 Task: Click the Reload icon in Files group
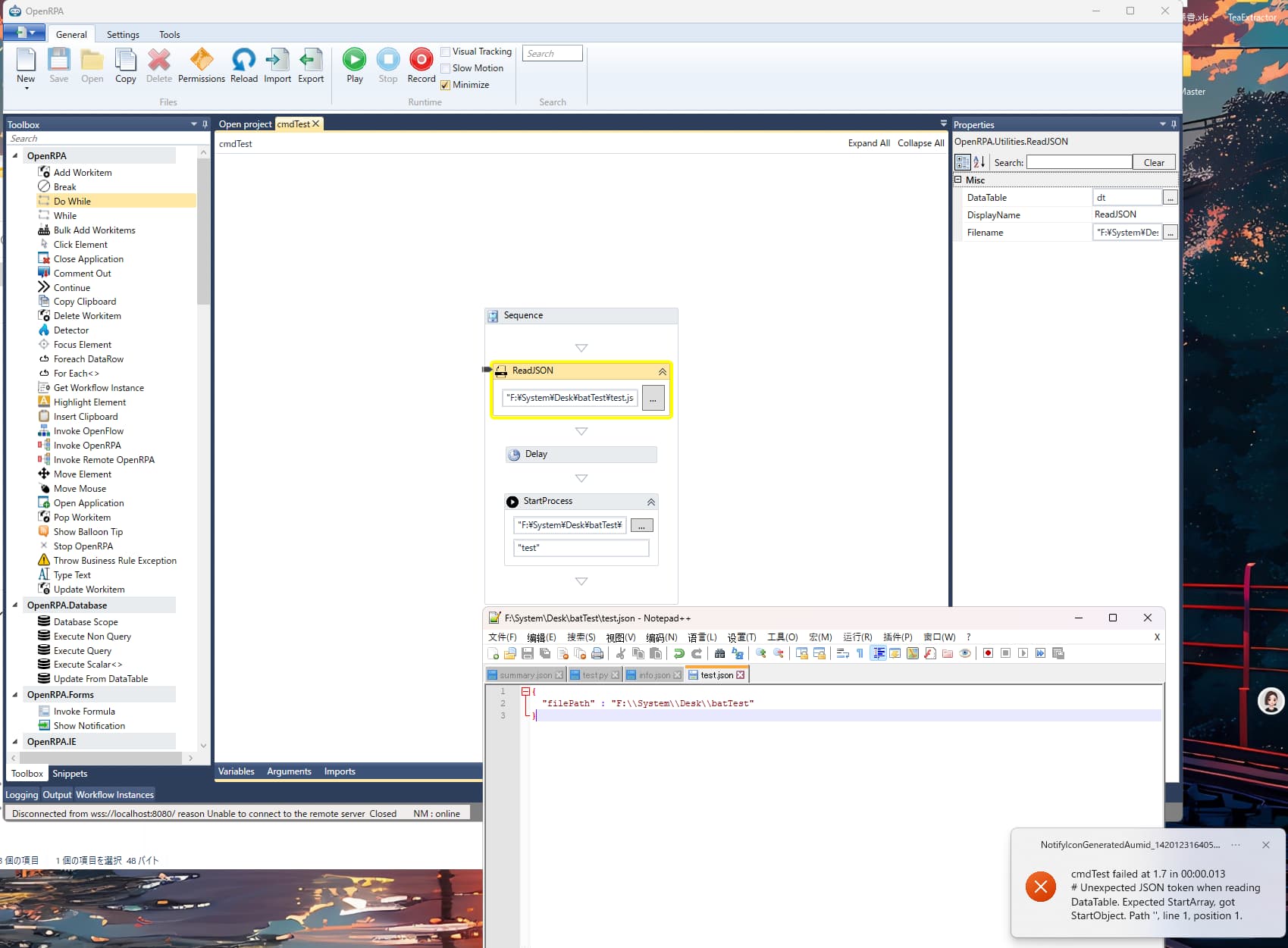243,60
